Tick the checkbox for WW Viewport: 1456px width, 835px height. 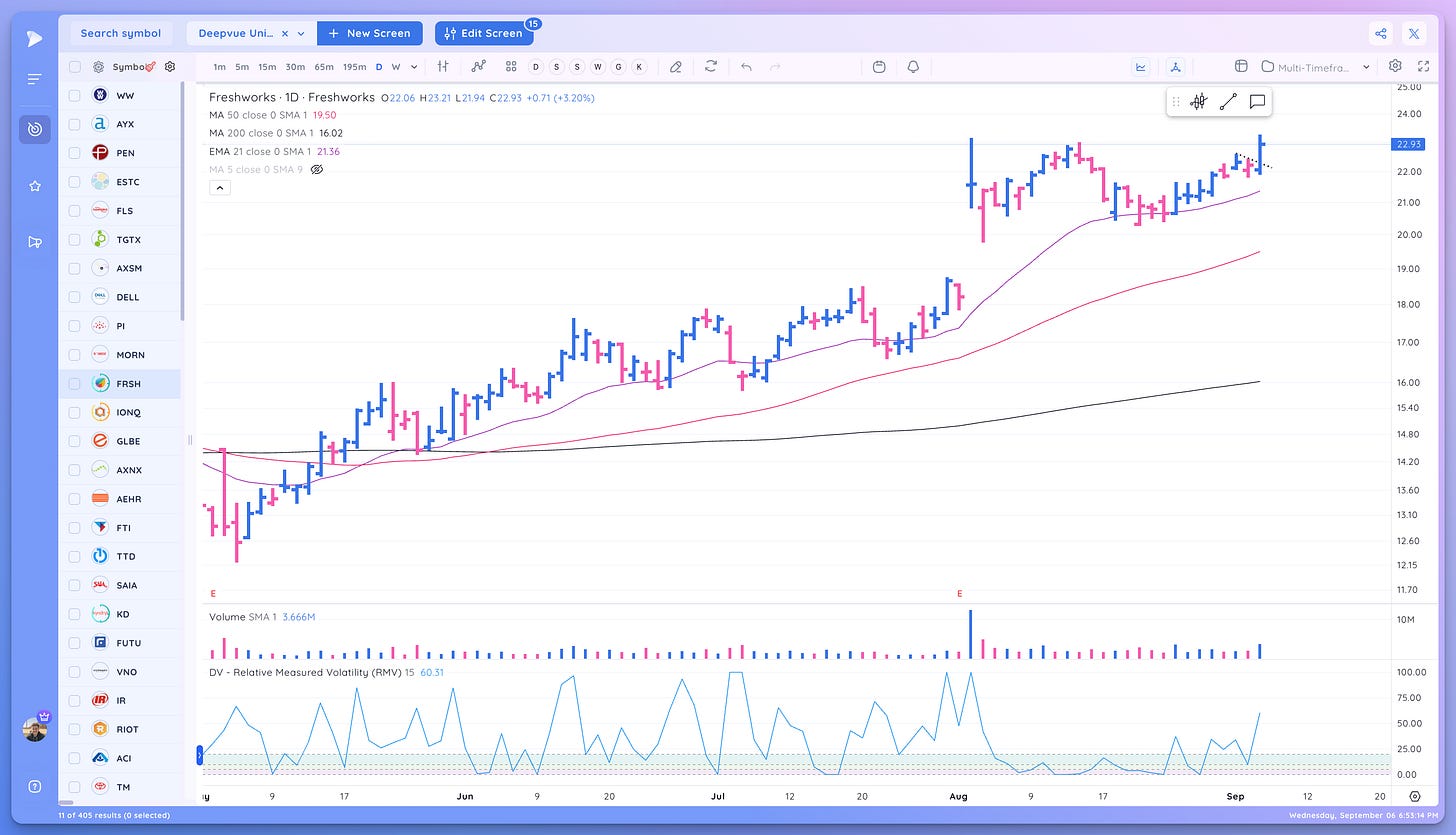[x=75, y=96]
